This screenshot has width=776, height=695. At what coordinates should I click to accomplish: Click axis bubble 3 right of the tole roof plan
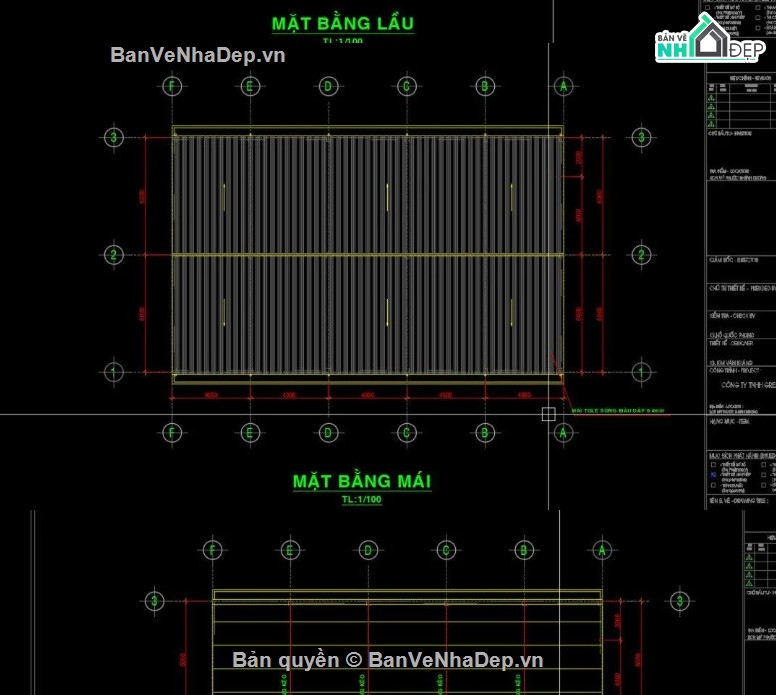[641, 137]
